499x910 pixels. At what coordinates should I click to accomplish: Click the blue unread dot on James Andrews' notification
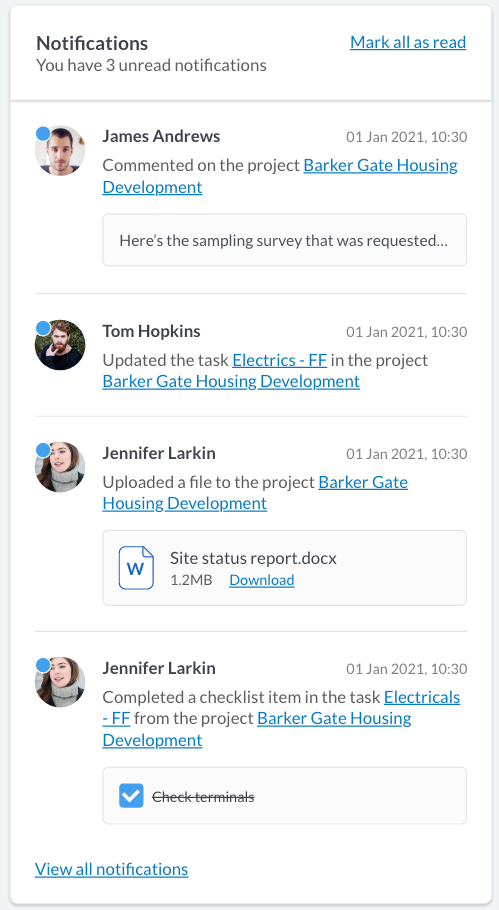(x=43, y=133)
